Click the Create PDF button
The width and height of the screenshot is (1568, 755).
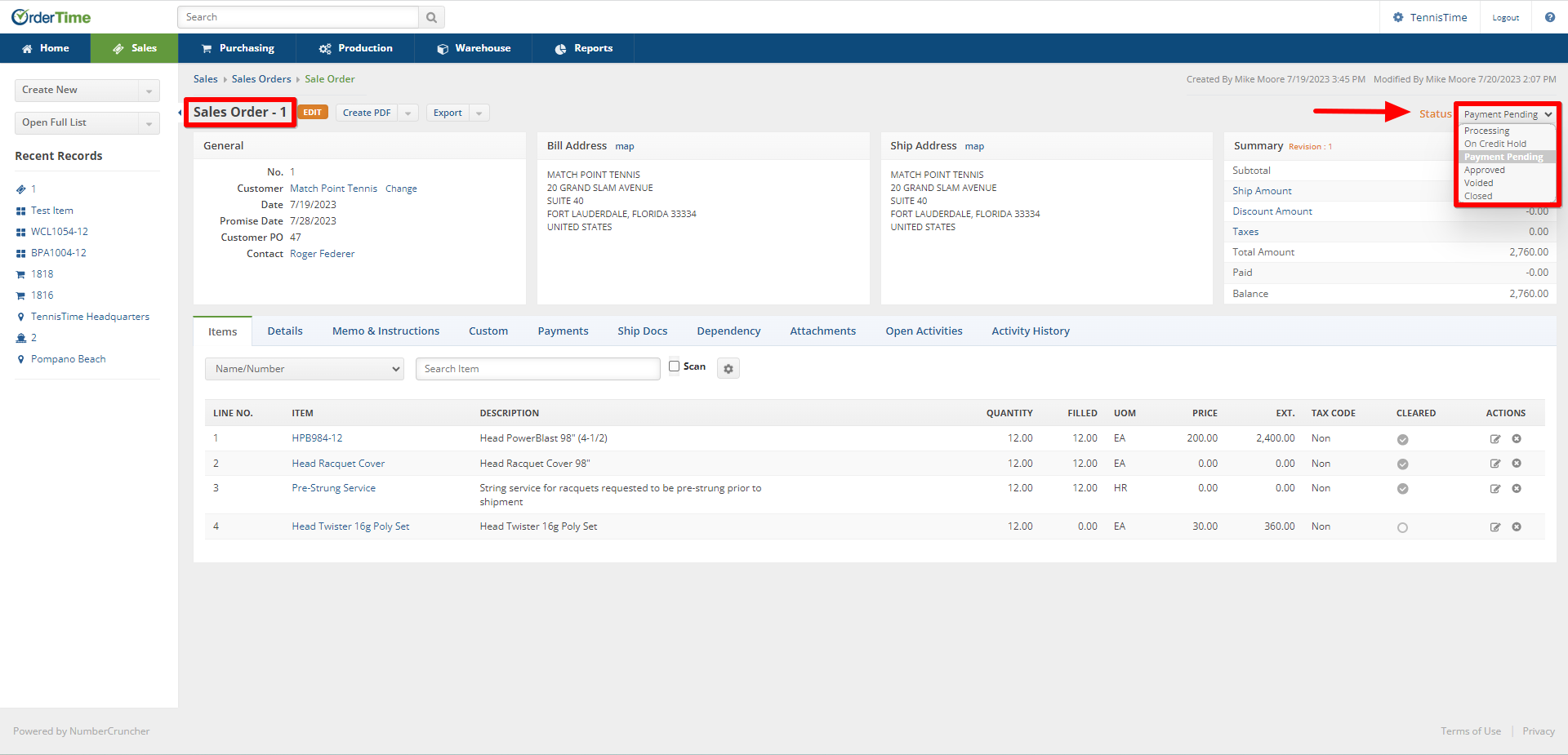pyautogui.click(x=367, y=113)
